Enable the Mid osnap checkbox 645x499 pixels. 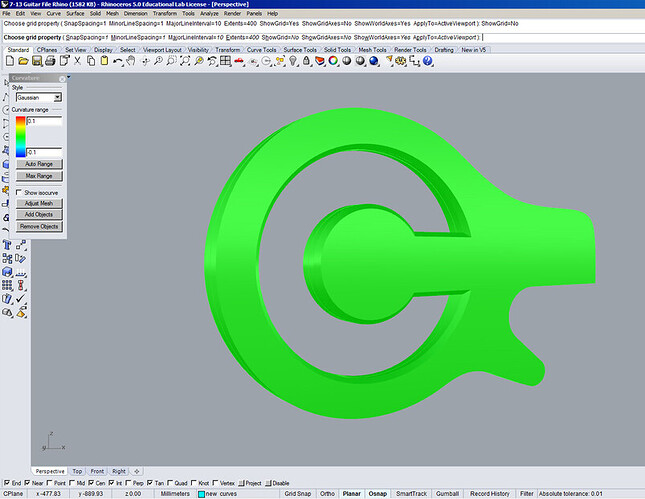(x=72, y=483)
